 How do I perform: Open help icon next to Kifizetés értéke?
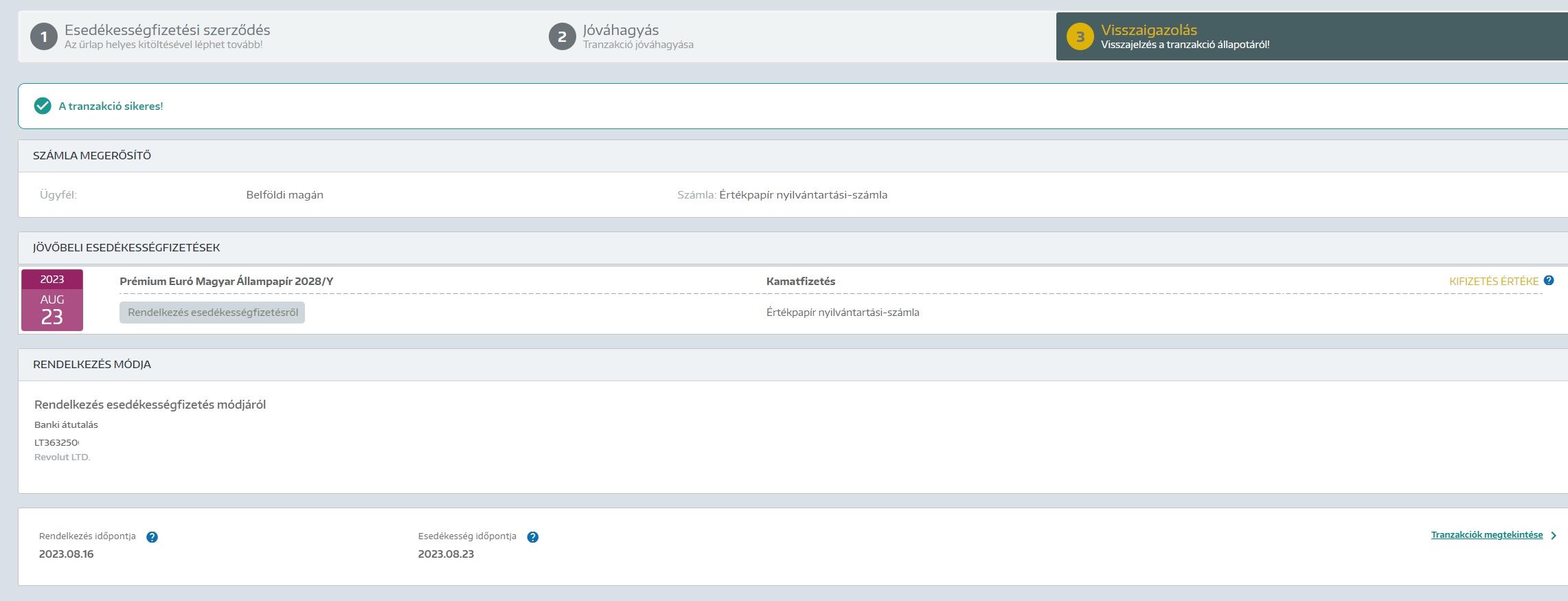click(x=1549, y=280)
